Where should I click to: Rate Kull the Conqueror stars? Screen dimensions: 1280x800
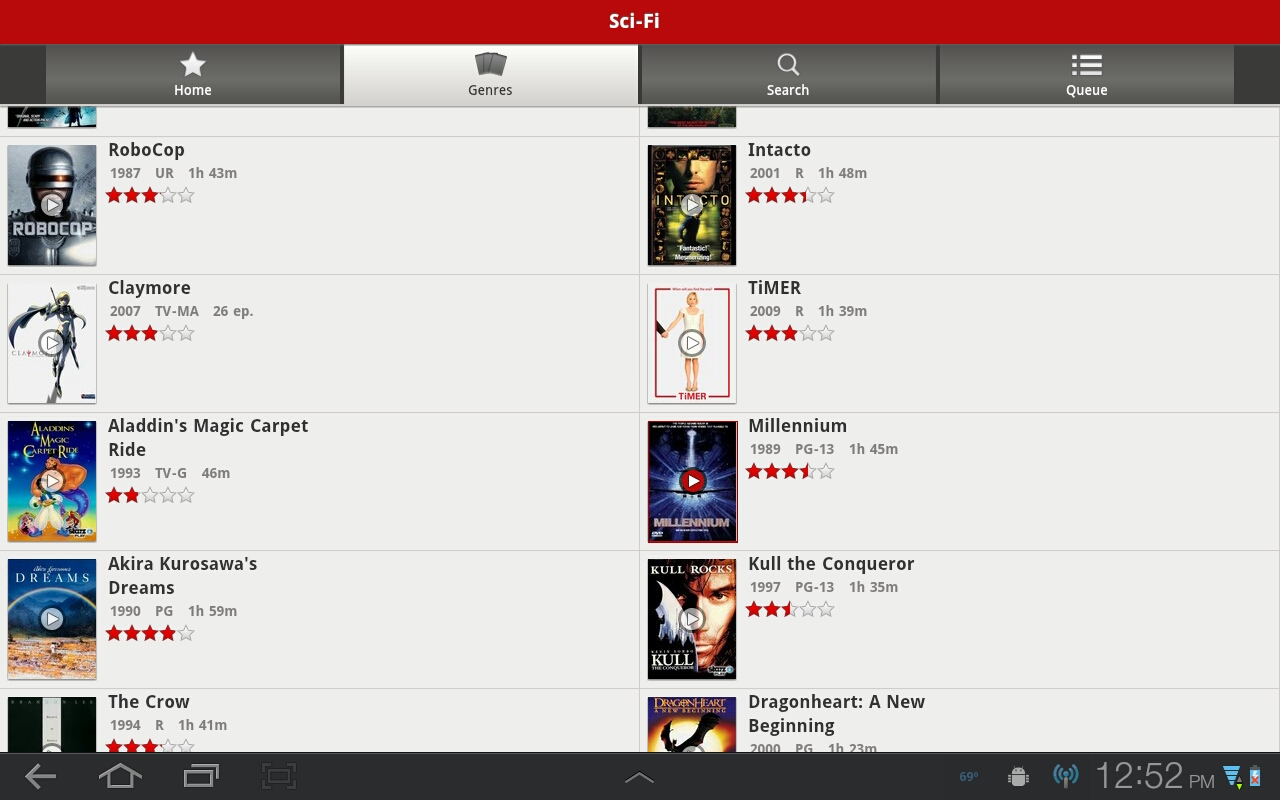[x=790, y=610]
